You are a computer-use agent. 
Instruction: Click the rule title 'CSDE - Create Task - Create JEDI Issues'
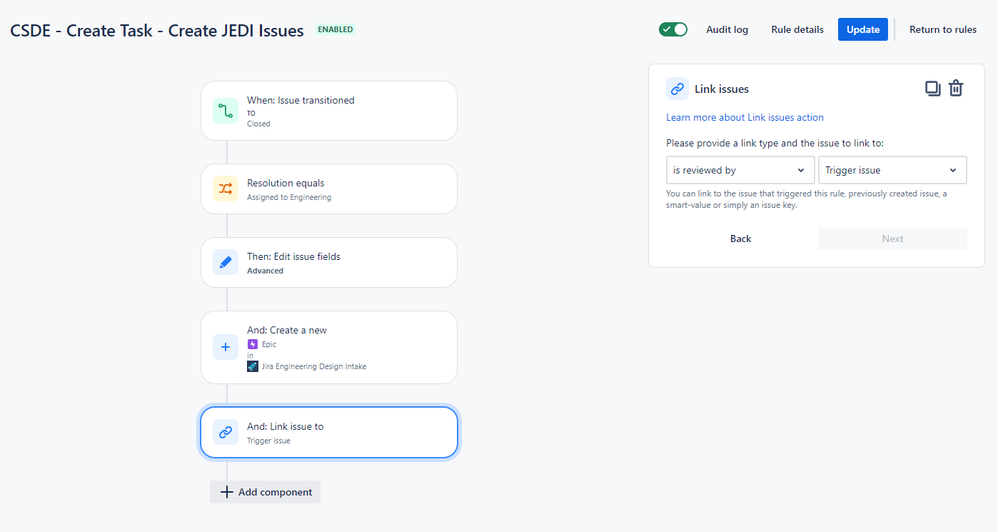click(157, 31)
